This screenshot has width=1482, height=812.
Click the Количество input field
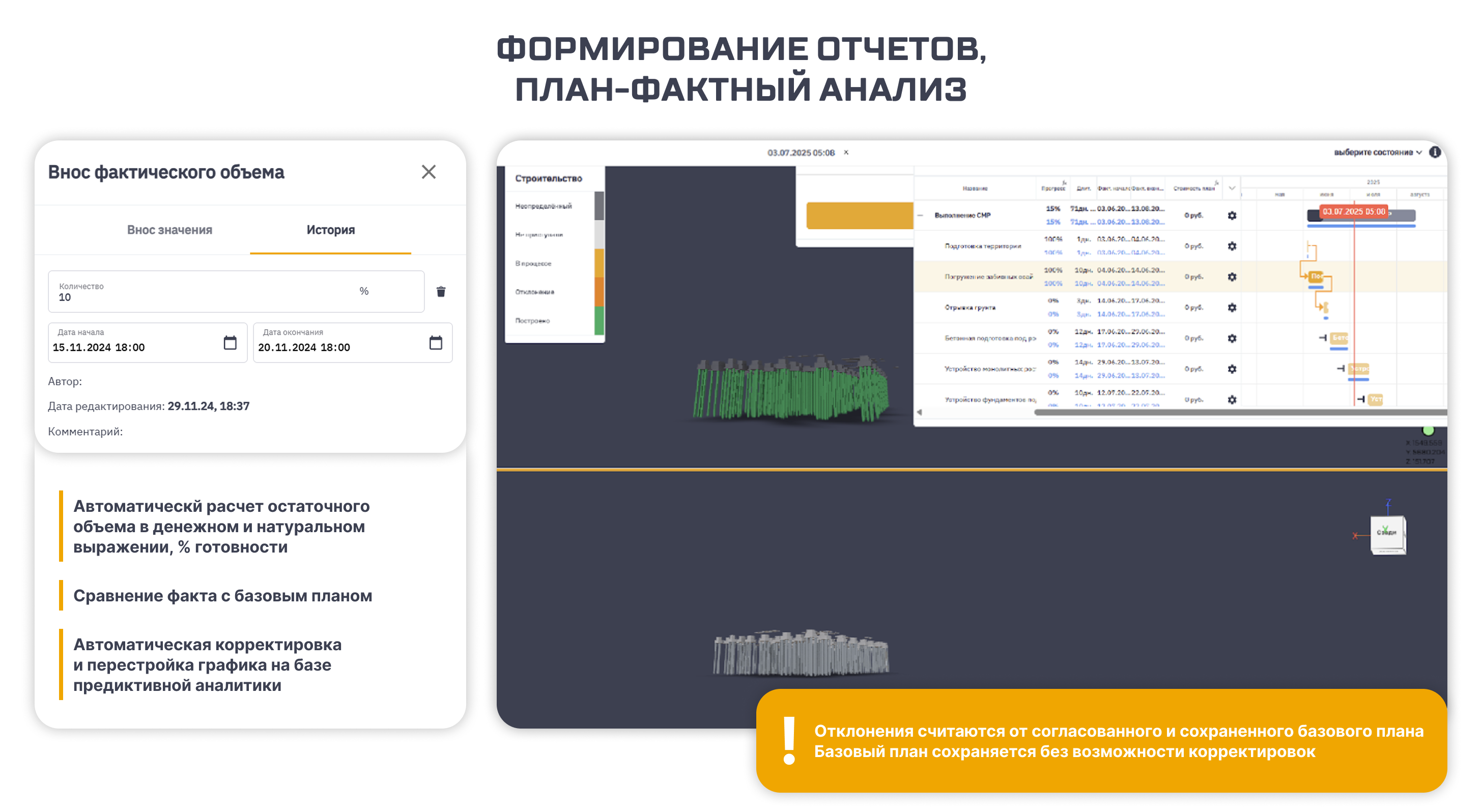coord(236,292)
